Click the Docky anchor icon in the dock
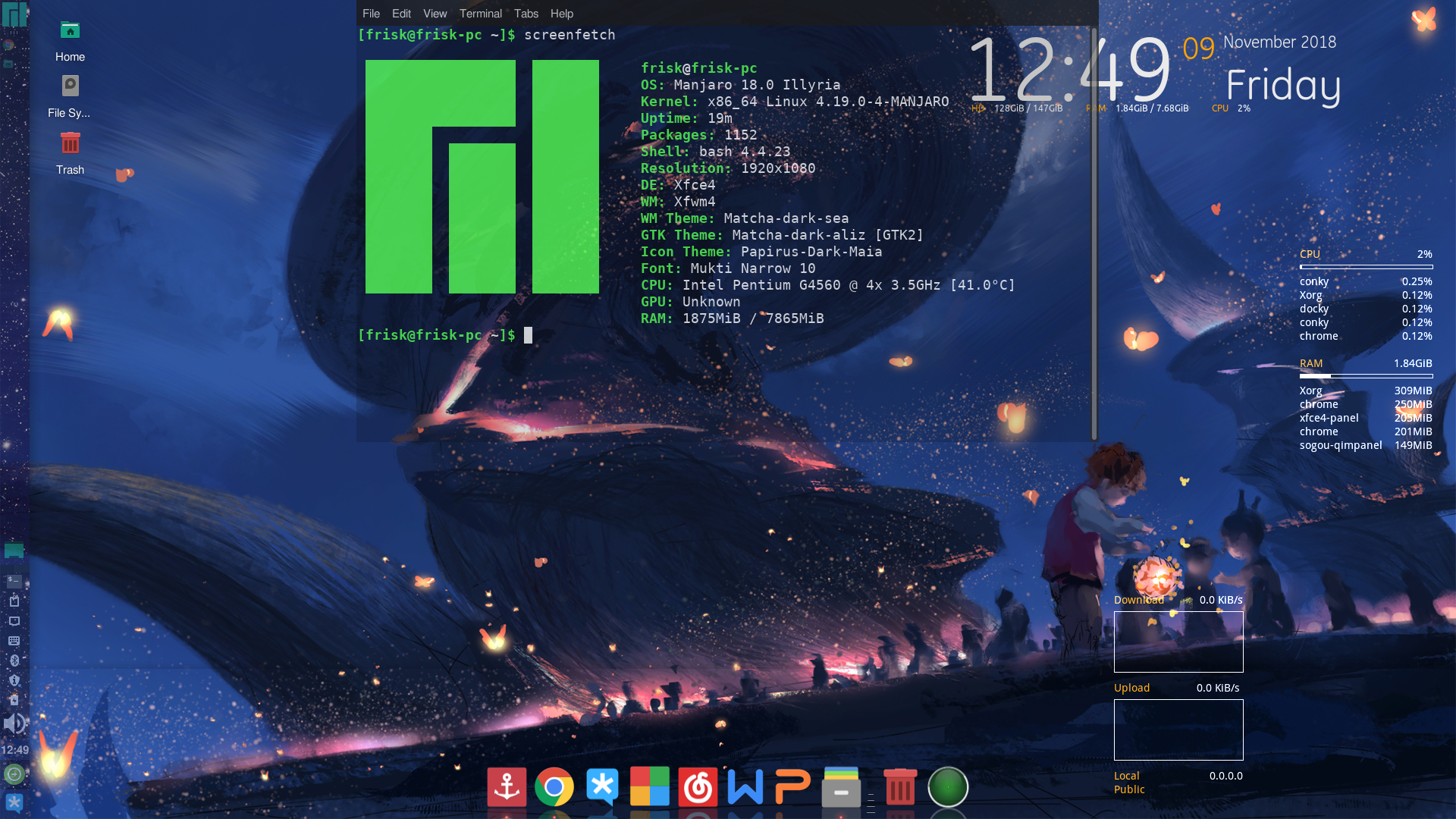 (507, 787)
